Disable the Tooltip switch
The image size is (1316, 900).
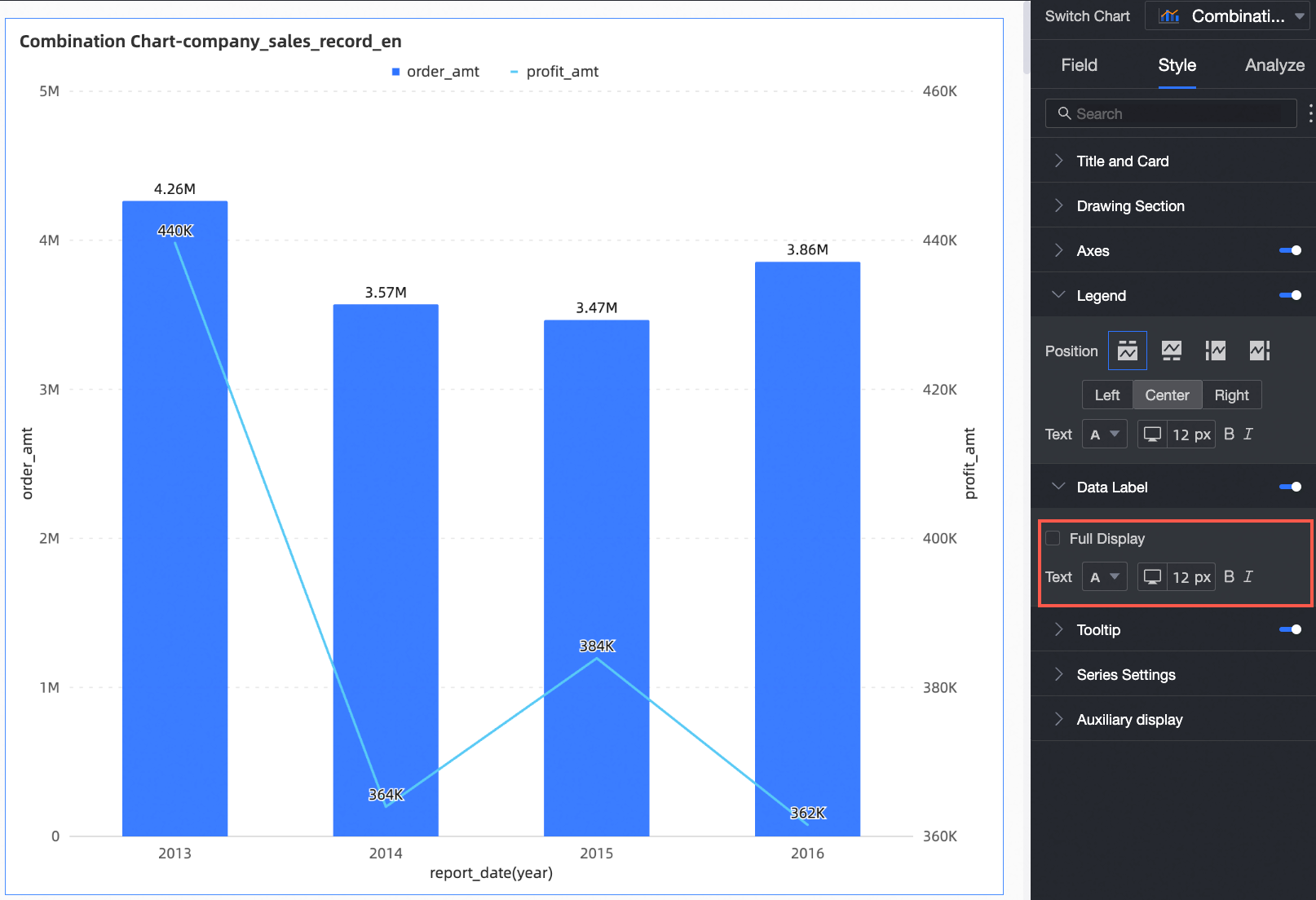[x=1291, y=629]
